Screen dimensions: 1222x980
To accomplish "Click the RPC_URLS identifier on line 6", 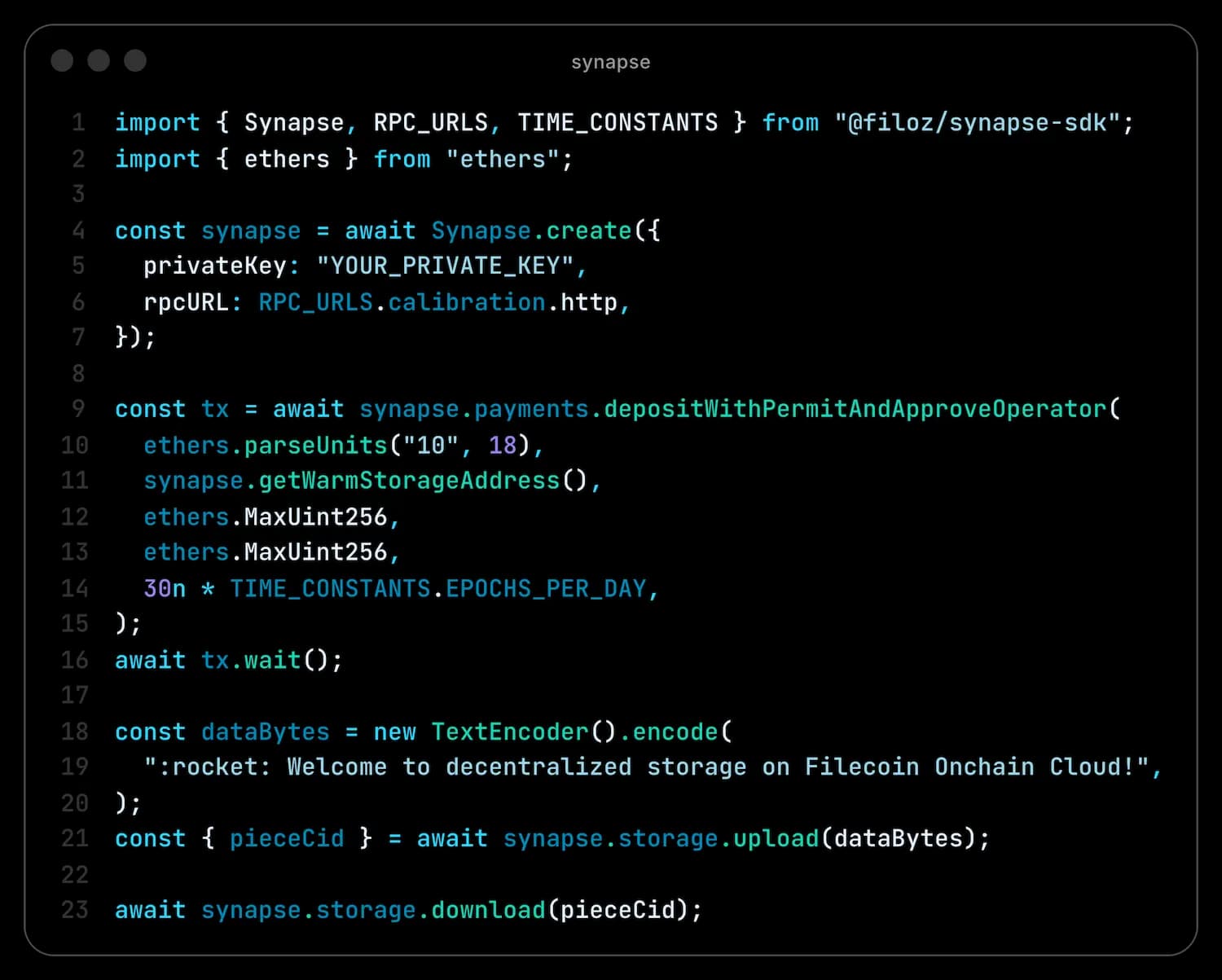I will click(x=315, y=301).
